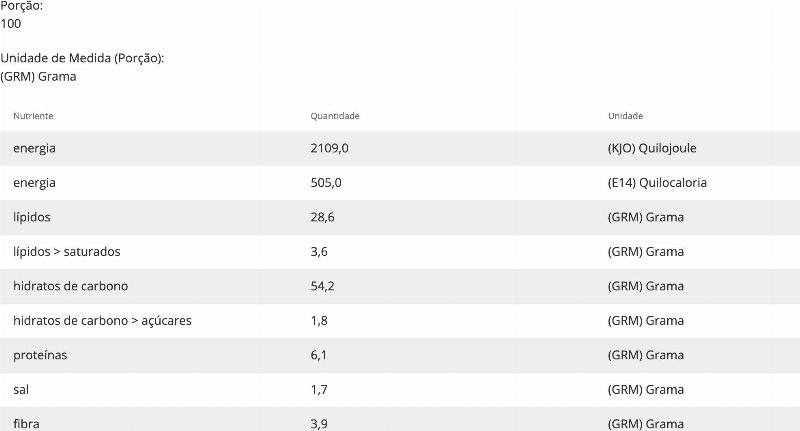
Task: Select the lípidos > saturados row
Action: tap(400, 252)
